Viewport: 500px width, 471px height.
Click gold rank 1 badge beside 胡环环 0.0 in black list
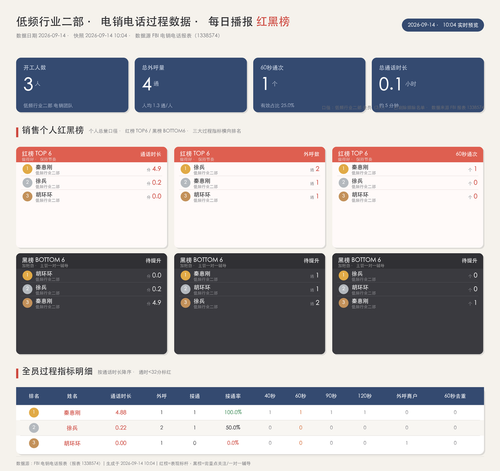pyautogui.click(x=27, y=275)
